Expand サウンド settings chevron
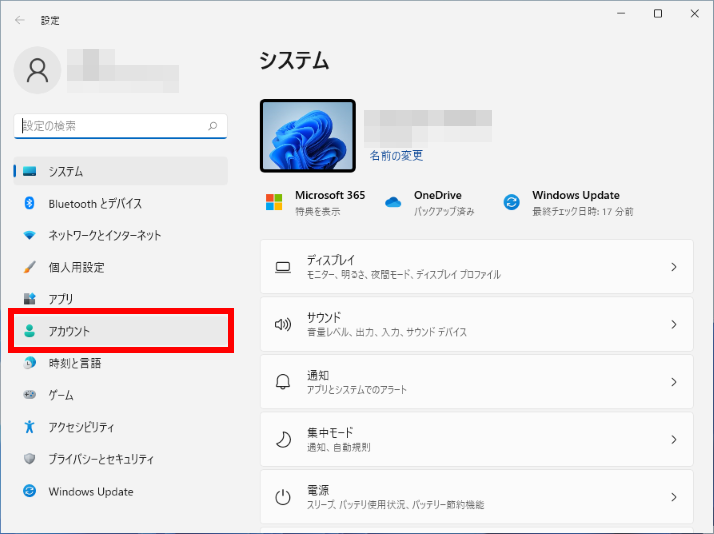Screen dimensions: 714x534 coord(674,325)
